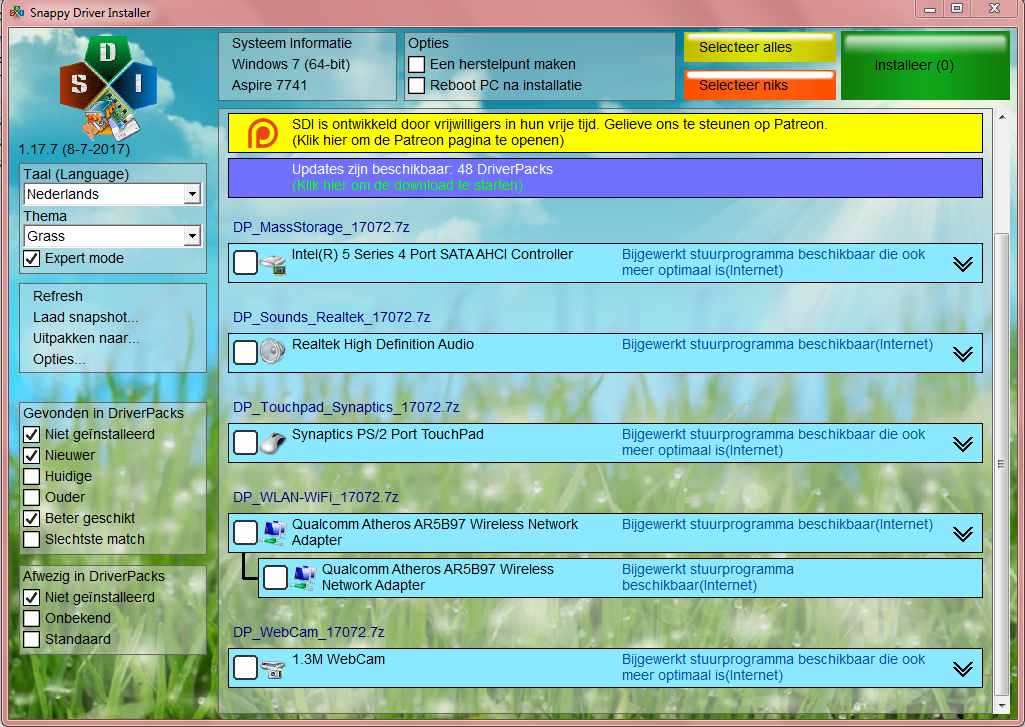Click the DP_Sounds_Realtek_17072.7z pack heading

(x=331, y=317)
